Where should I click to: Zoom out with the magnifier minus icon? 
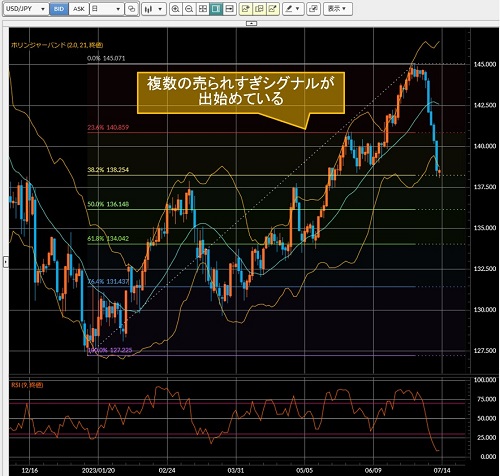click(x=189, y=9)
